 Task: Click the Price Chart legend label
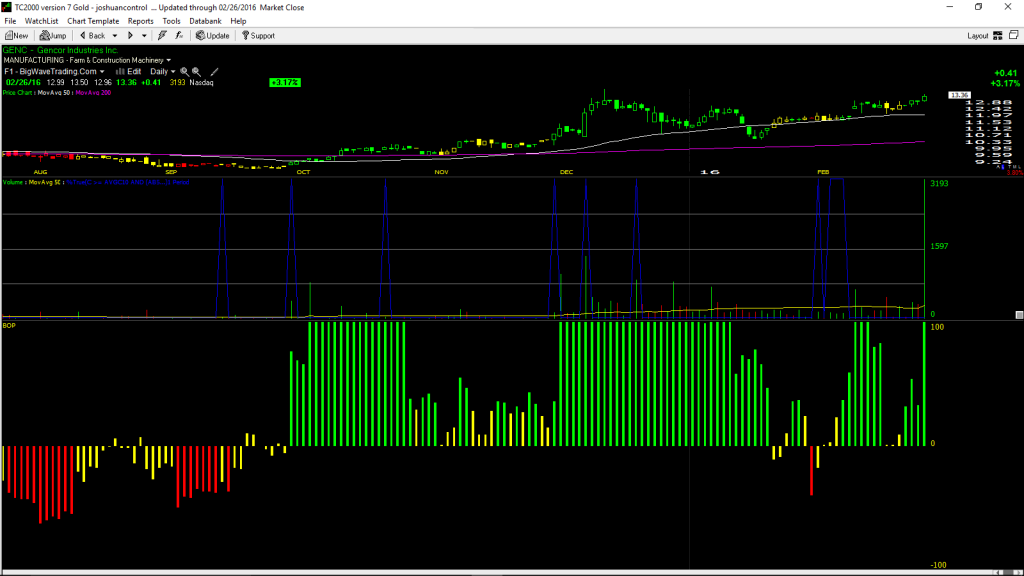coord(18,93)
